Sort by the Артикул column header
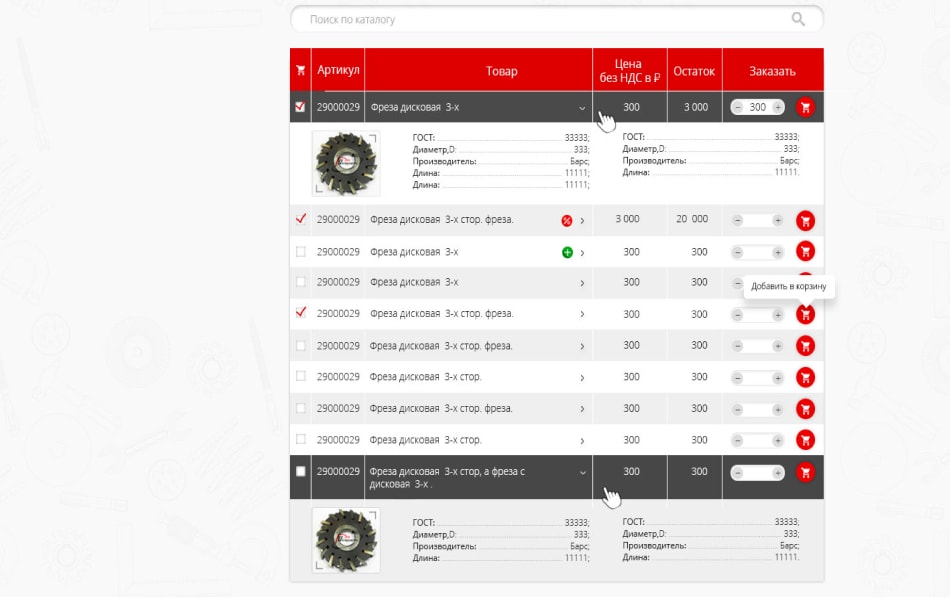This screenshot has width=950, height=598. point(338,71)
